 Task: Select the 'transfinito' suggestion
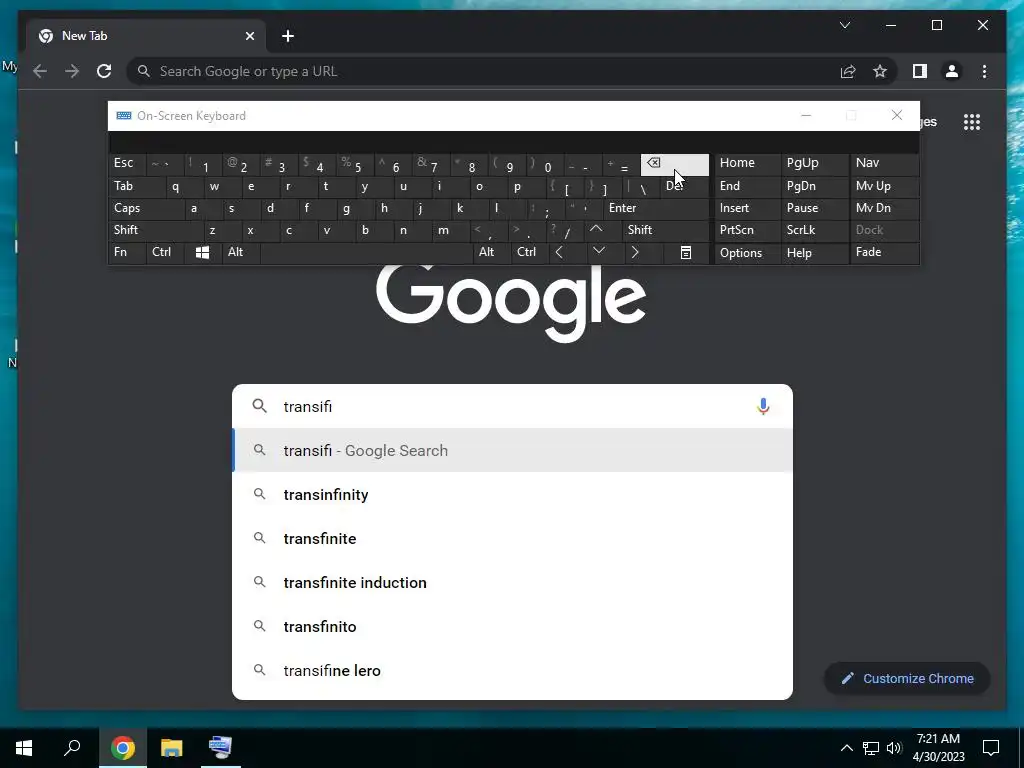[513, 626]
